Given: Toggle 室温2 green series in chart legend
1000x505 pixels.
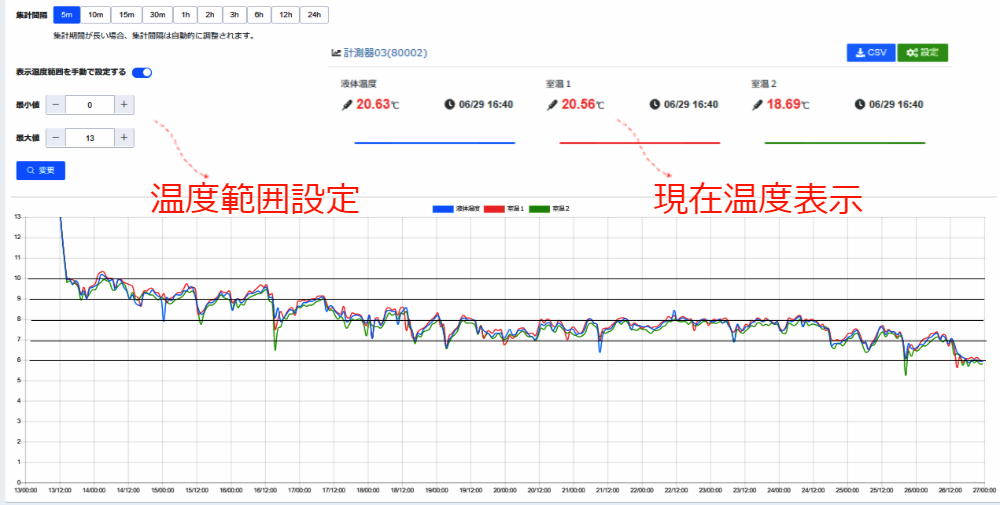Looking at the screenshot, I should click(539, 208).
